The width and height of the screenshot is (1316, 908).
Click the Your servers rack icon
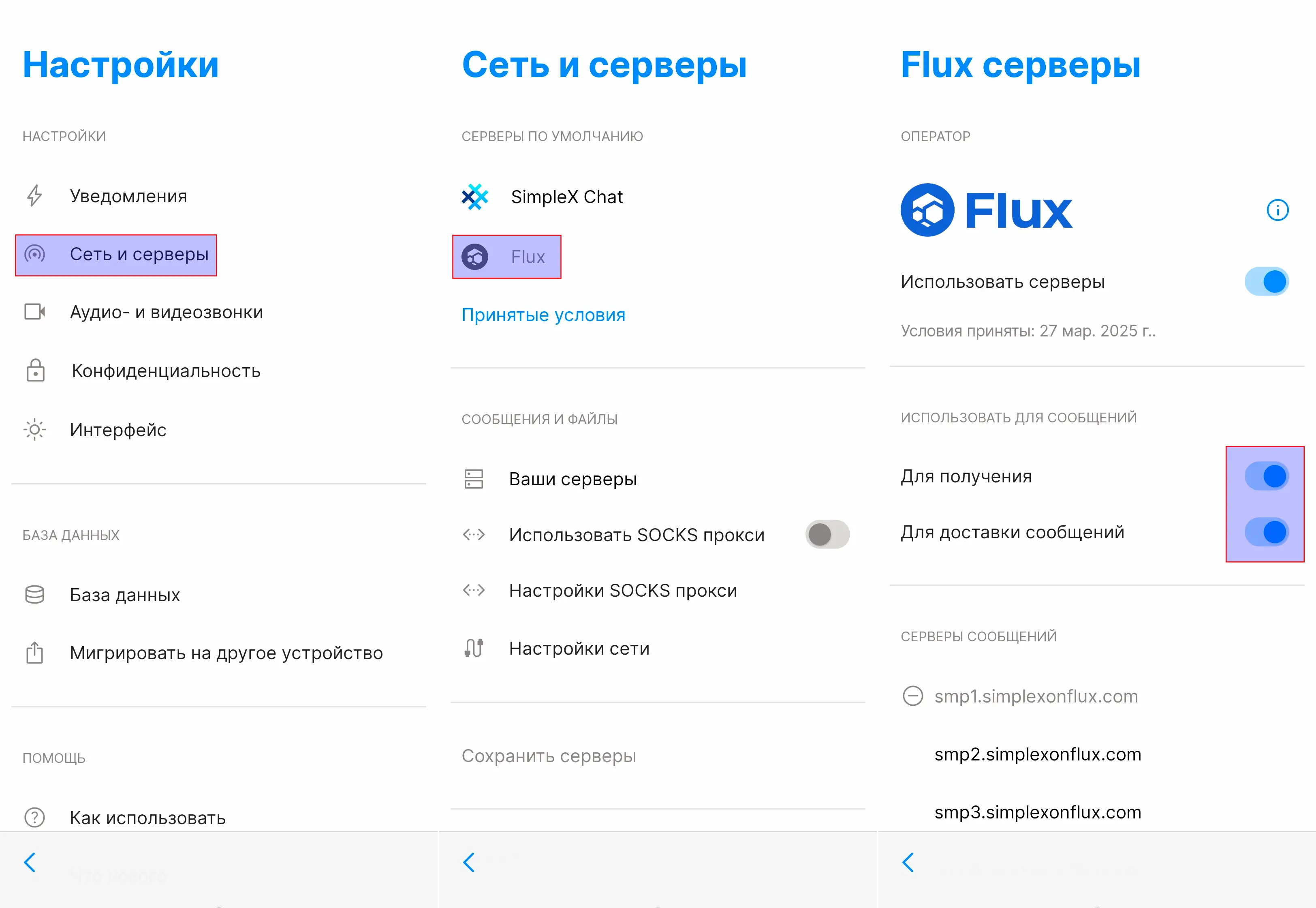click(x=474, y=479)
